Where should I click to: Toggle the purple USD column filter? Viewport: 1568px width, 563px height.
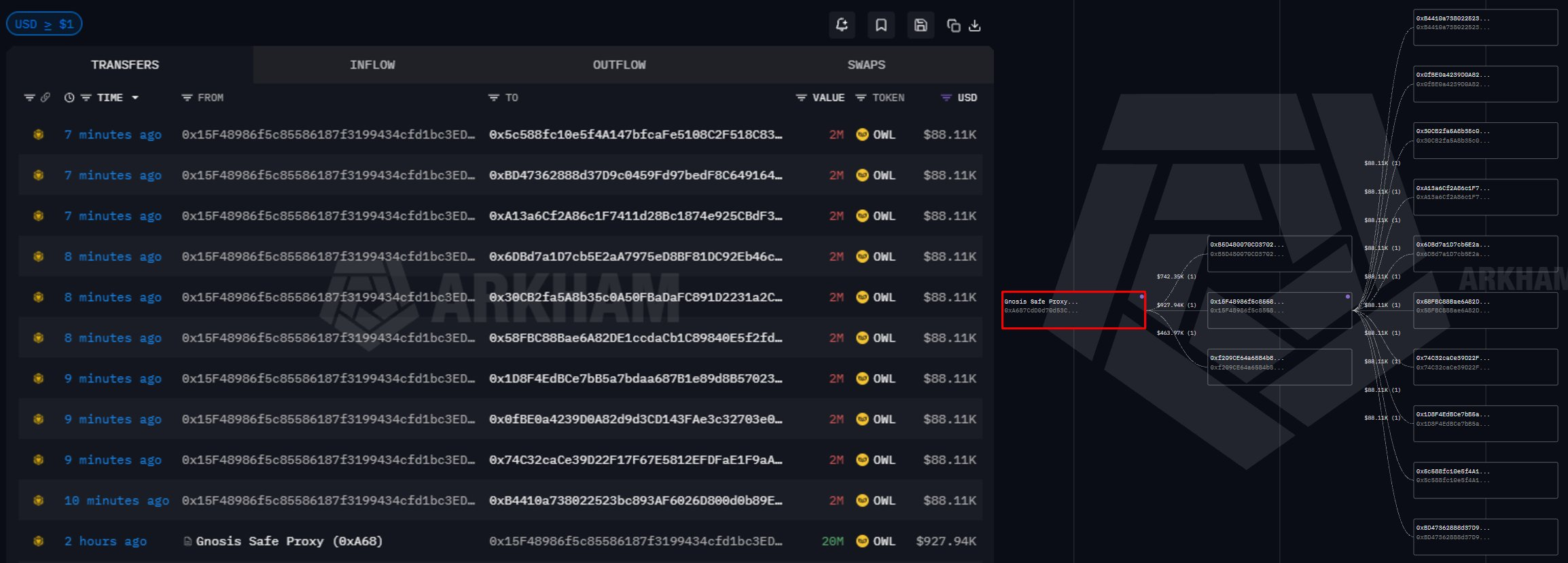pos(946,98)
